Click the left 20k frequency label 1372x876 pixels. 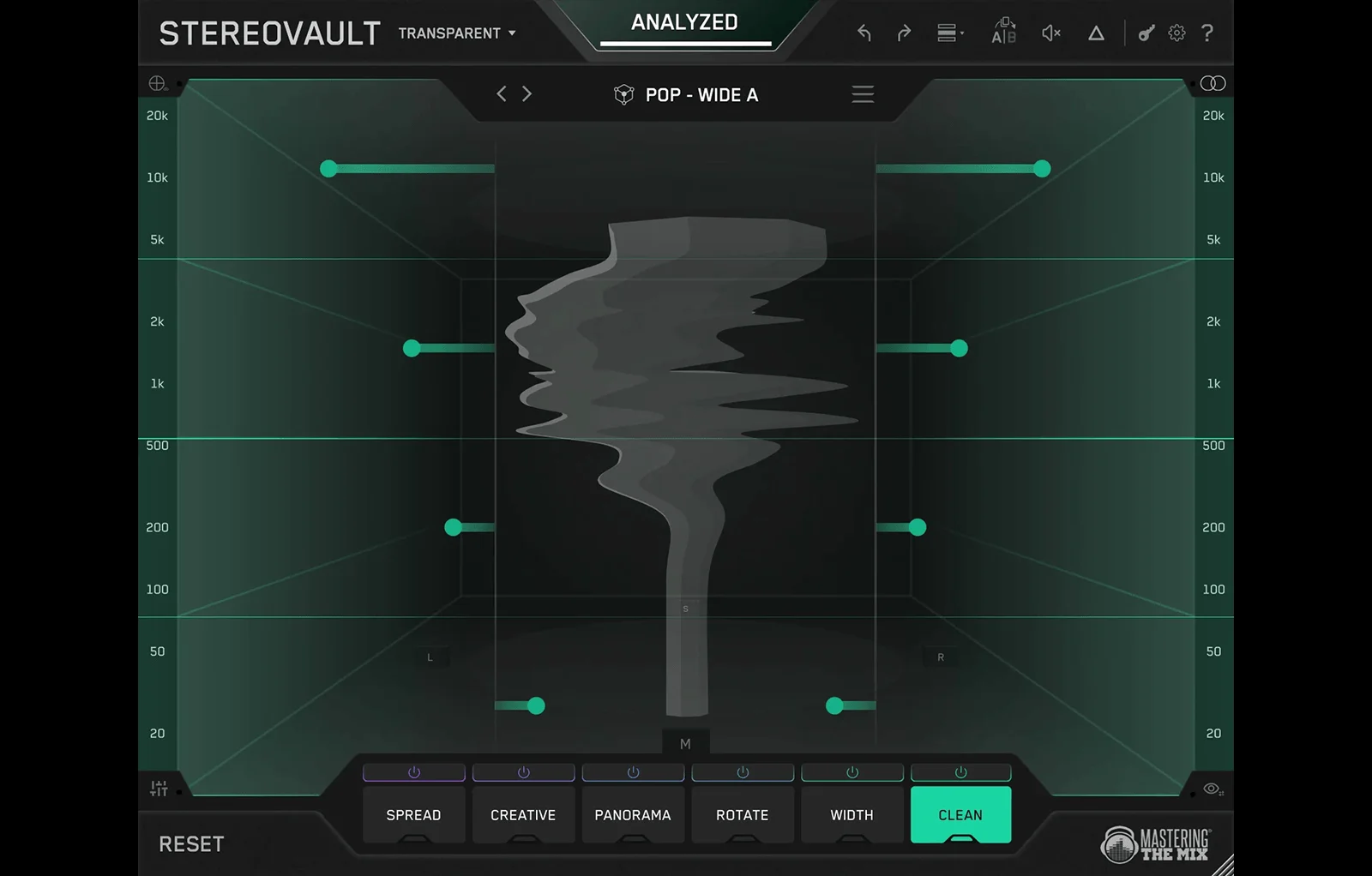(x=157, y=116)
